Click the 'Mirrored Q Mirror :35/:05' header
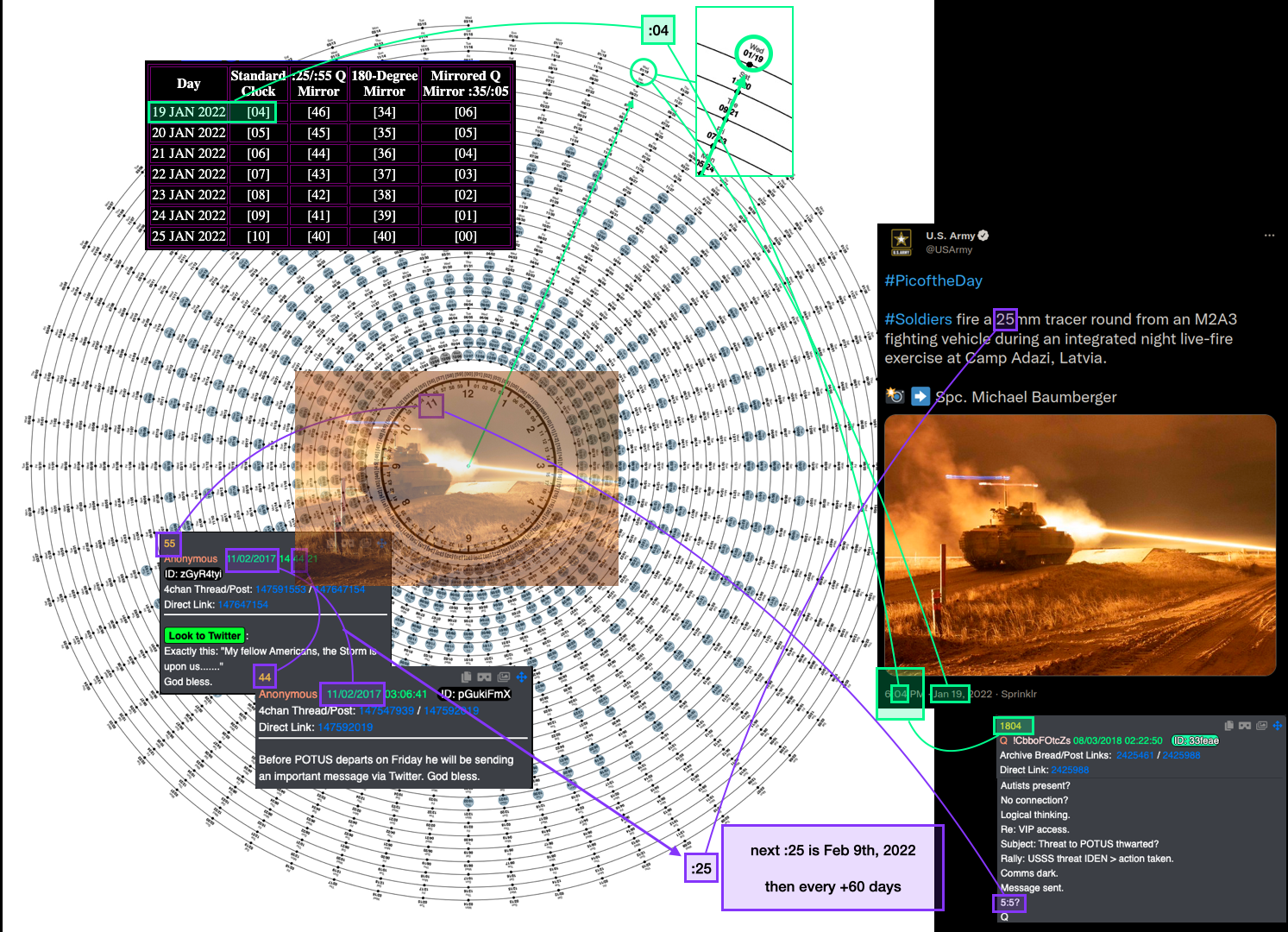The width and height of the screenshot is (1288, 932). pyautogui.click(x=466, y=84)
